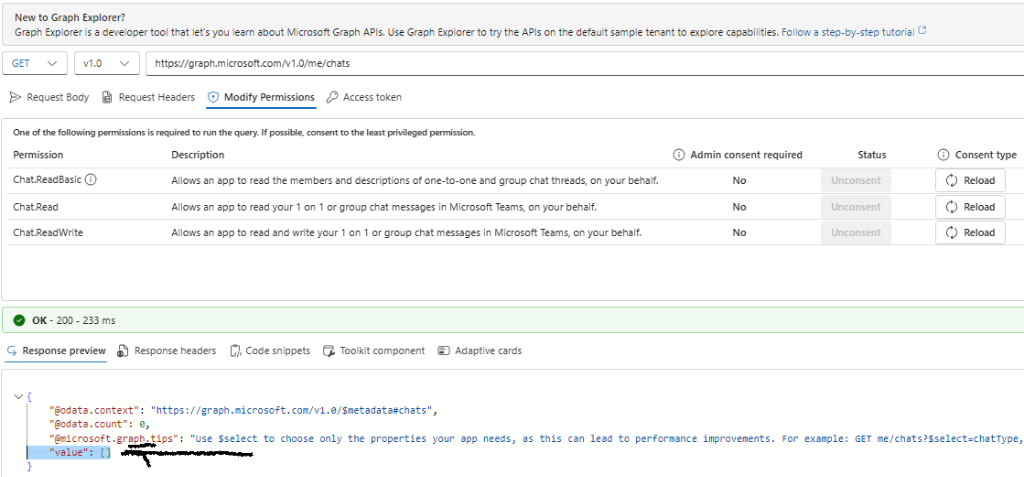1024x477 pixels.
Task: Click Reload button in Chat.ReadWrite row
Action: (970, 232)
